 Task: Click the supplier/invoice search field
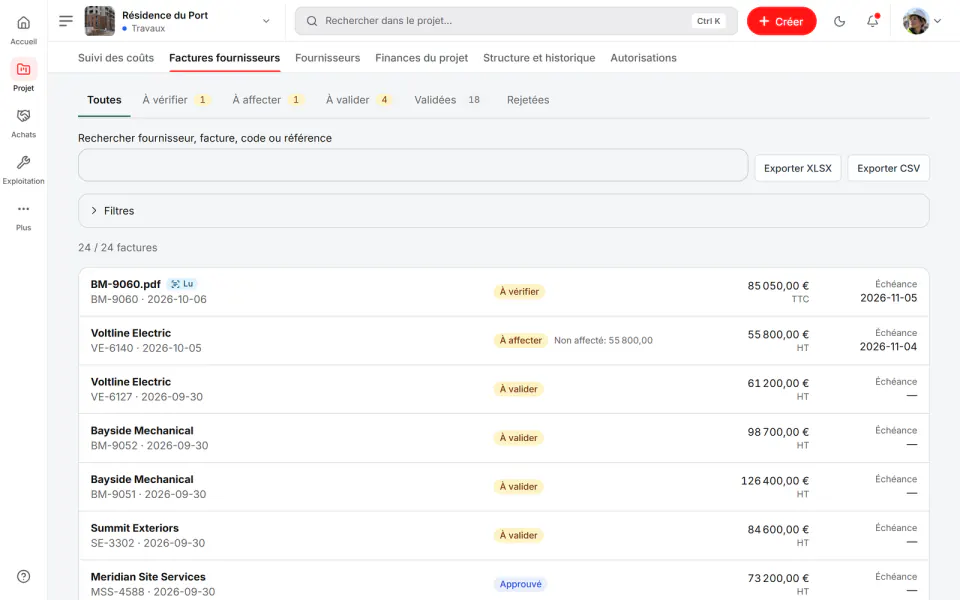click(413, 165)
